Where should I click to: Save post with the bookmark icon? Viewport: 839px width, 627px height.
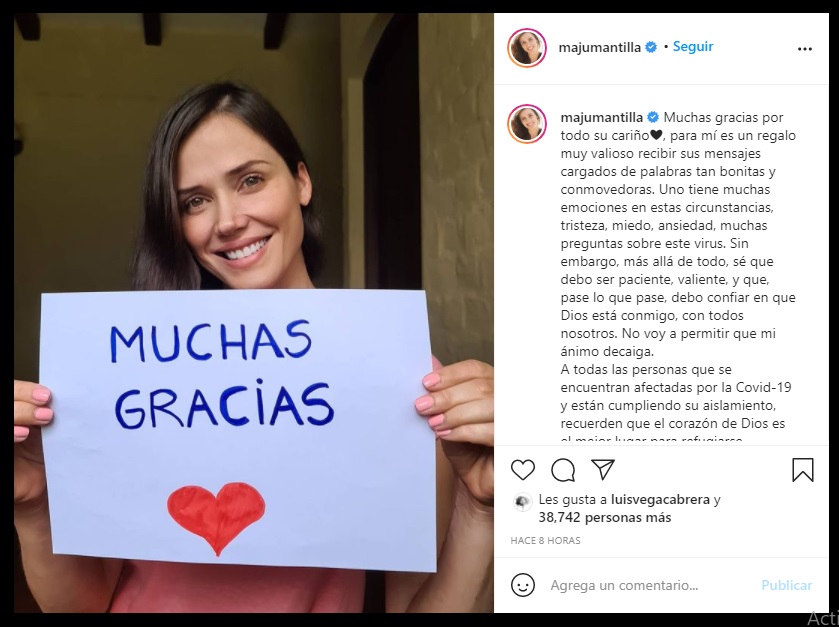click(803, 470)
